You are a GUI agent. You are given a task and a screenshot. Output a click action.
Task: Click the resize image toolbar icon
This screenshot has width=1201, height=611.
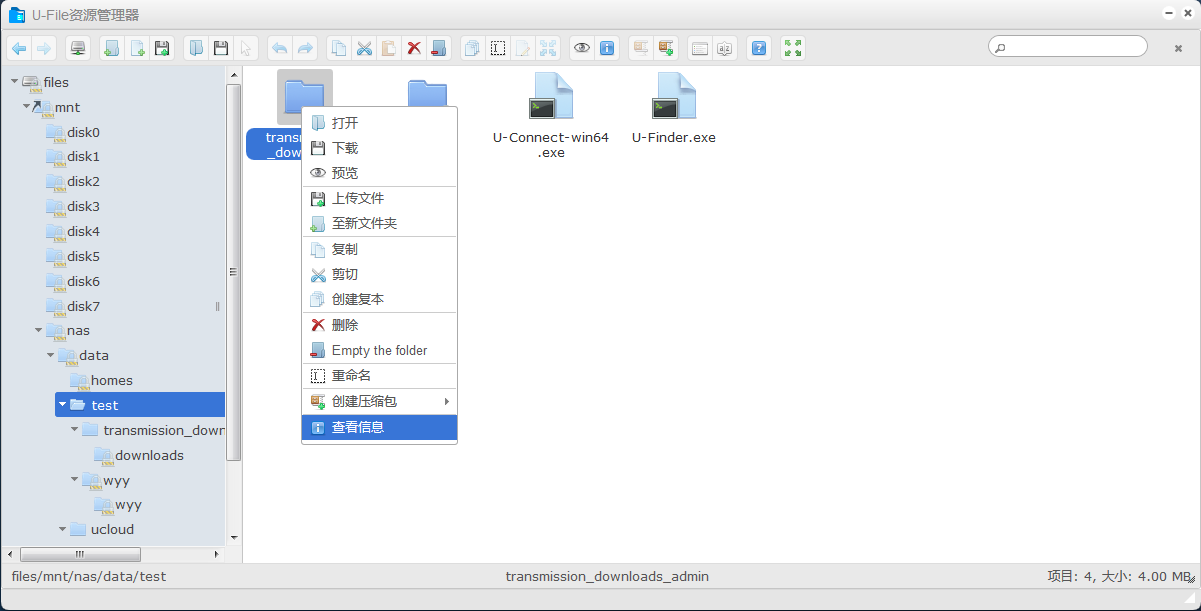tap(548, 48)
